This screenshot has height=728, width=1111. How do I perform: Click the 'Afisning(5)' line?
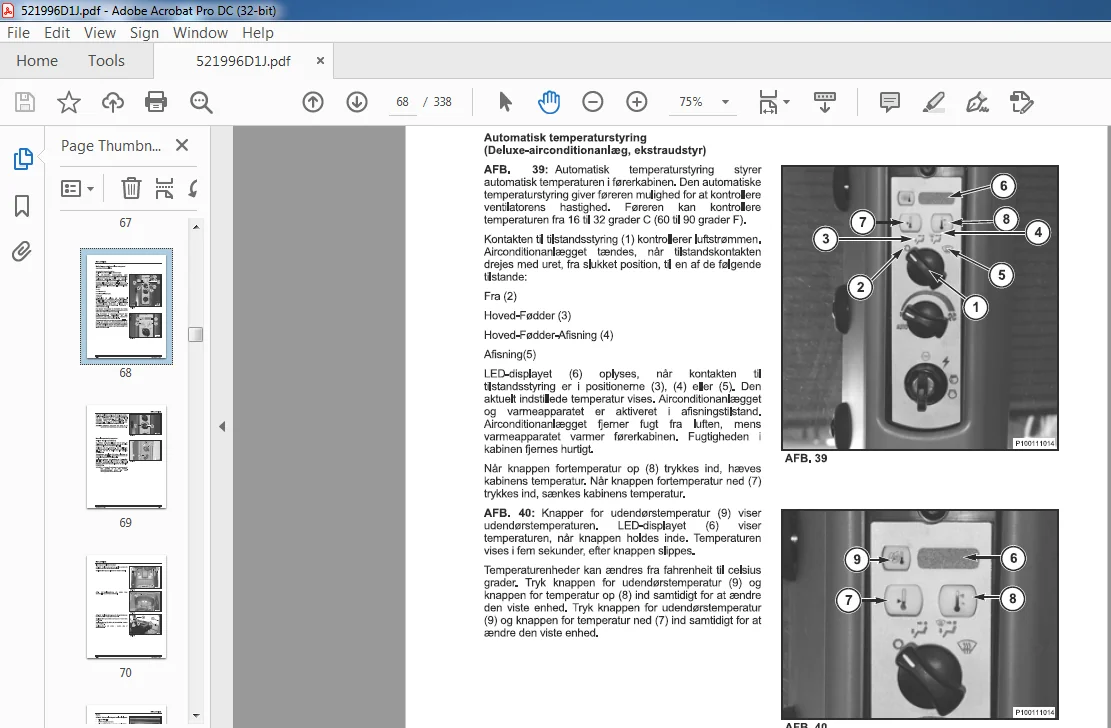coord(510,354)
